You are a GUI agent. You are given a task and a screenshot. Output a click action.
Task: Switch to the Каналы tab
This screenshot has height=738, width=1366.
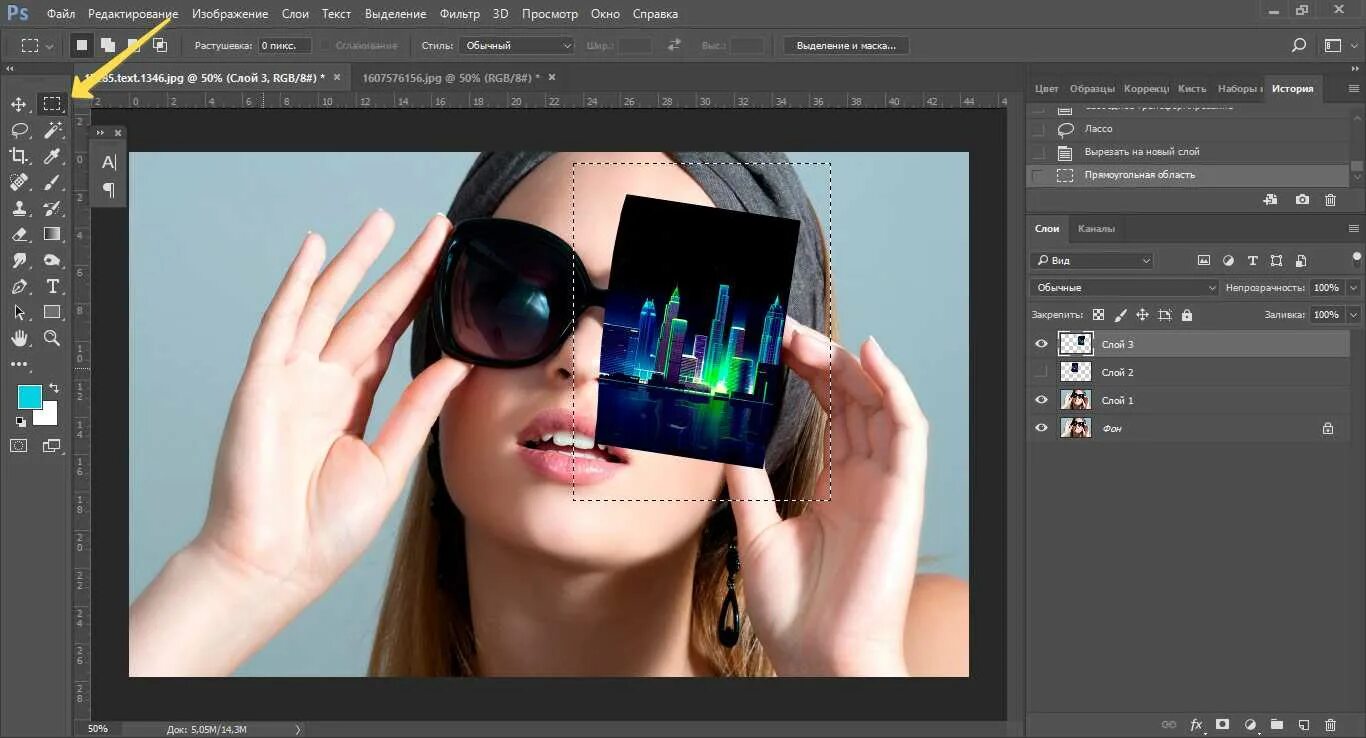point(1096,229)
